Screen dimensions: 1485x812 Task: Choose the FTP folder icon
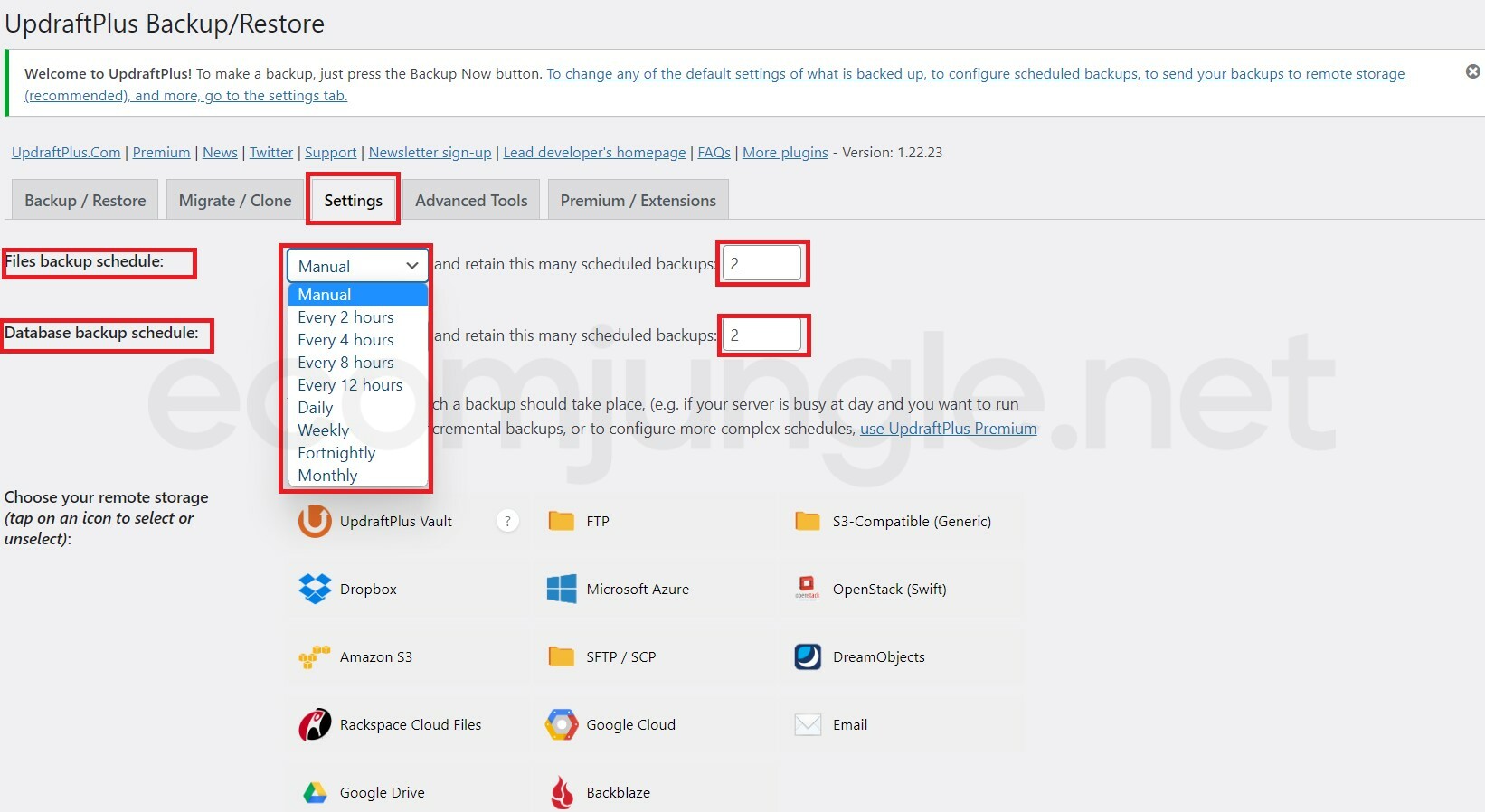pyautogui.click(x=562, y=521)
